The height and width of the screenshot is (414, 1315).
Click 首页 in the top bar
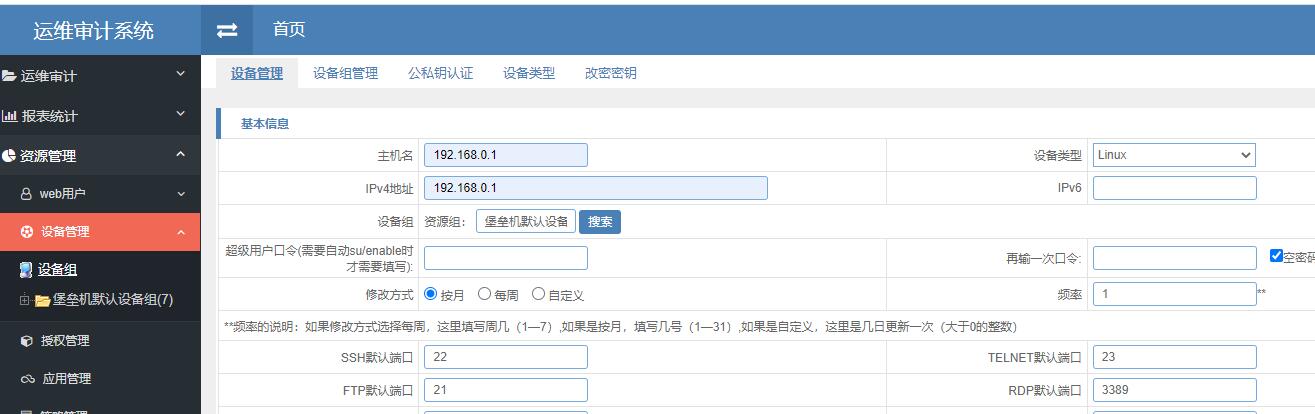tap(289, 30)
